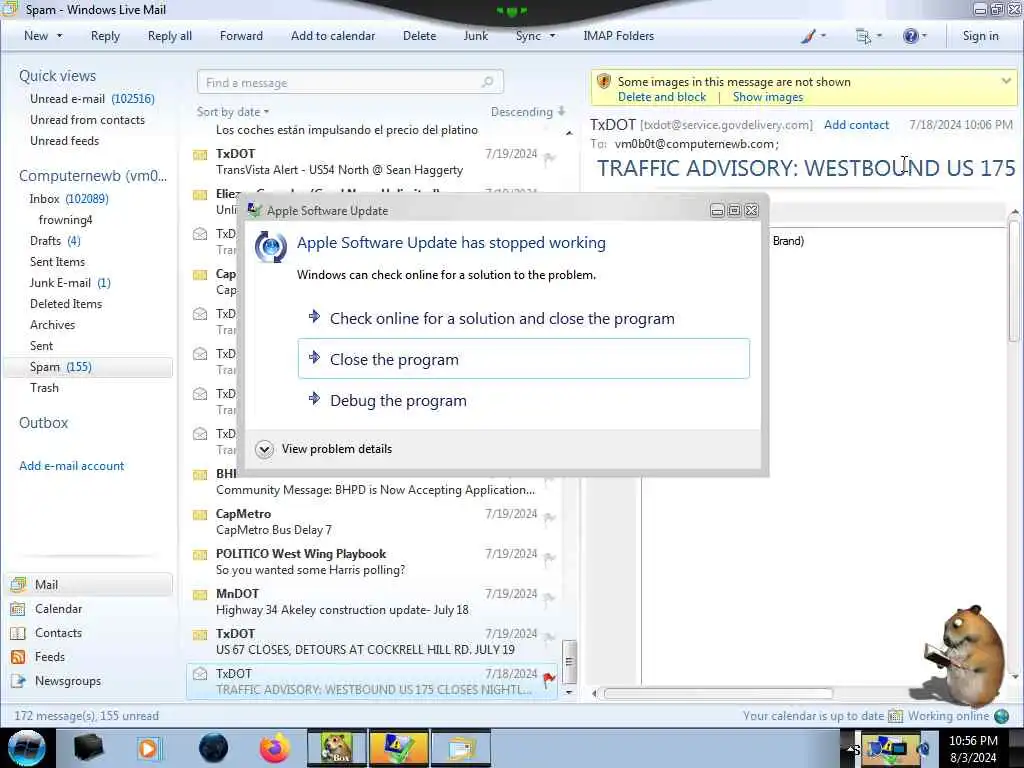This screenshot has height=768, width=1024.
Task: Click the reading pane vertical scrollbar
Action: 1014,281
